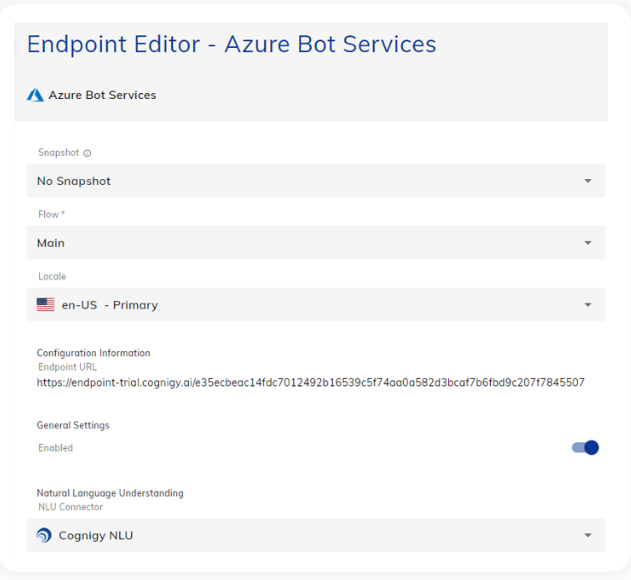Image resolution: width=631 pixels, height=580 pixels.
Task: Click the 'Enabled' label under General Settings
Action: click(55, 448)
